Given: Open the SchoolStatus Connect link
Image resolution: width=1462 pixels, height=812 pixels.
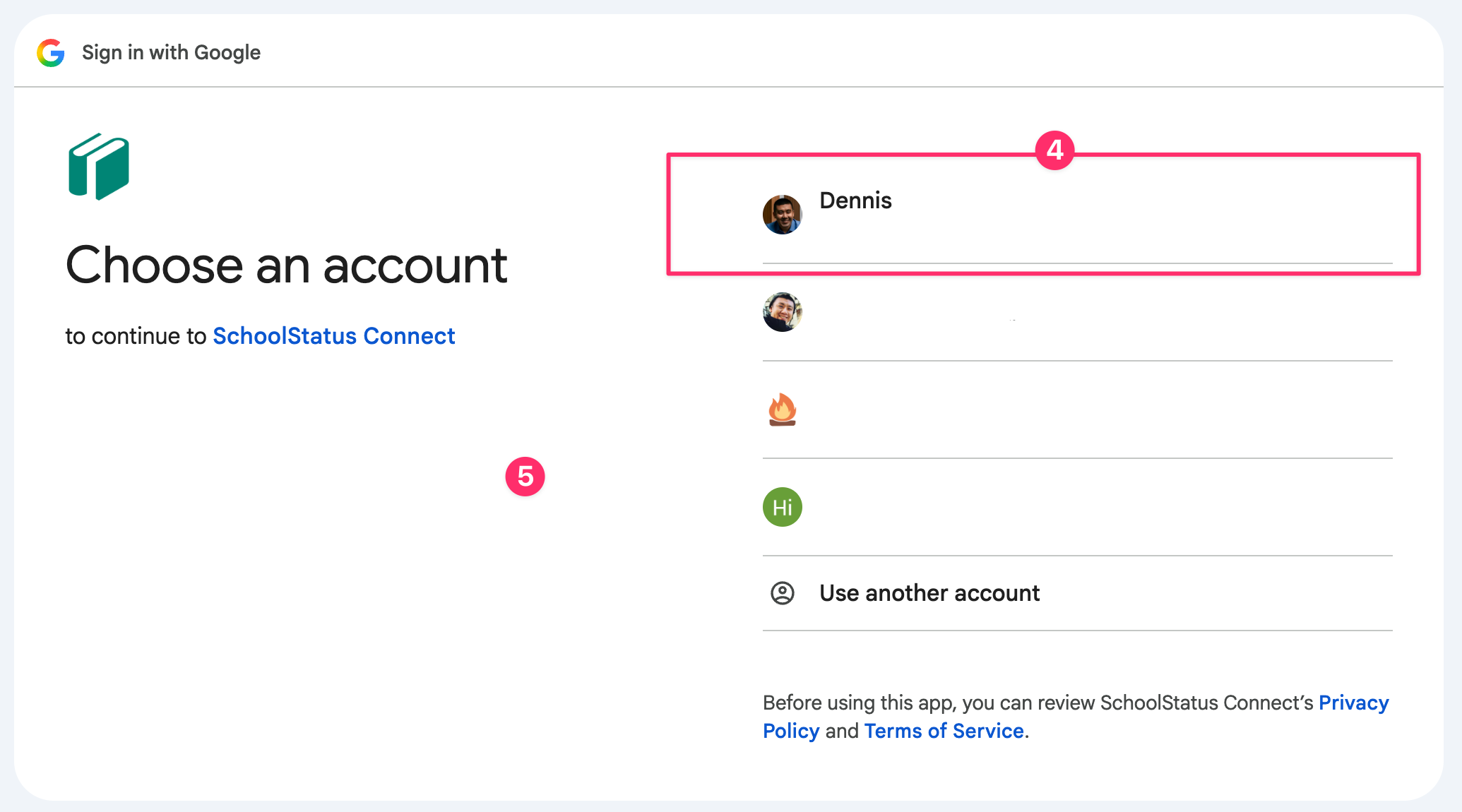Looking at the screenshot, I should click(334, 336).
